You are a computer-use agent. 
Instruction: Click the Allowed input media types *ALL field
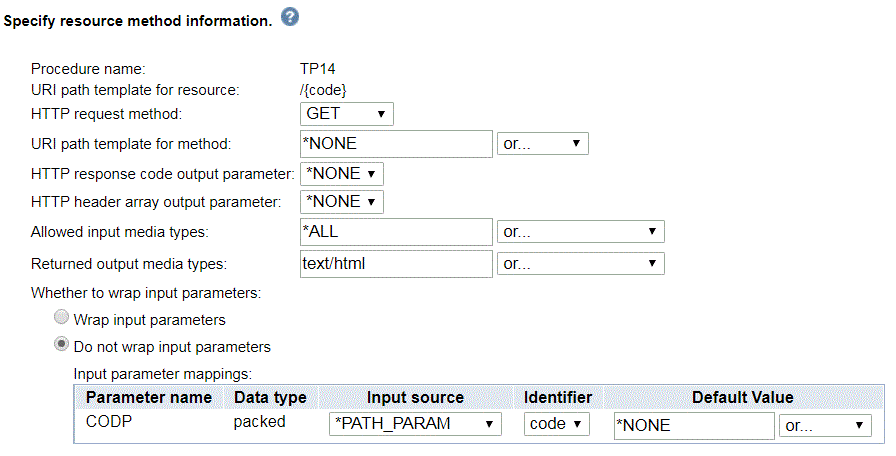[x=396, y=232]
